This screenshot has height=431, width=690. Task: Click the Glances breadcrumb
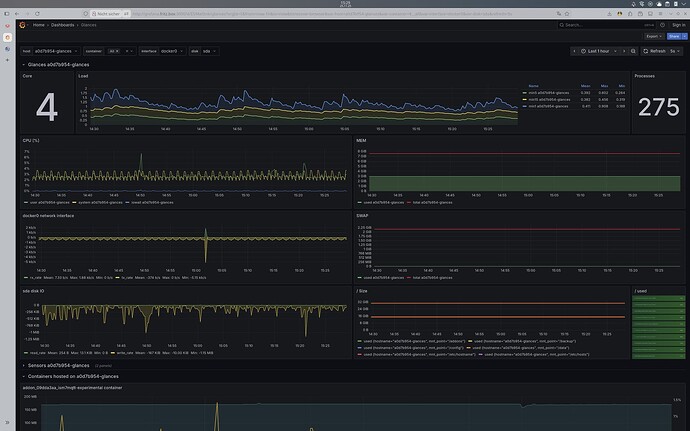88,25
